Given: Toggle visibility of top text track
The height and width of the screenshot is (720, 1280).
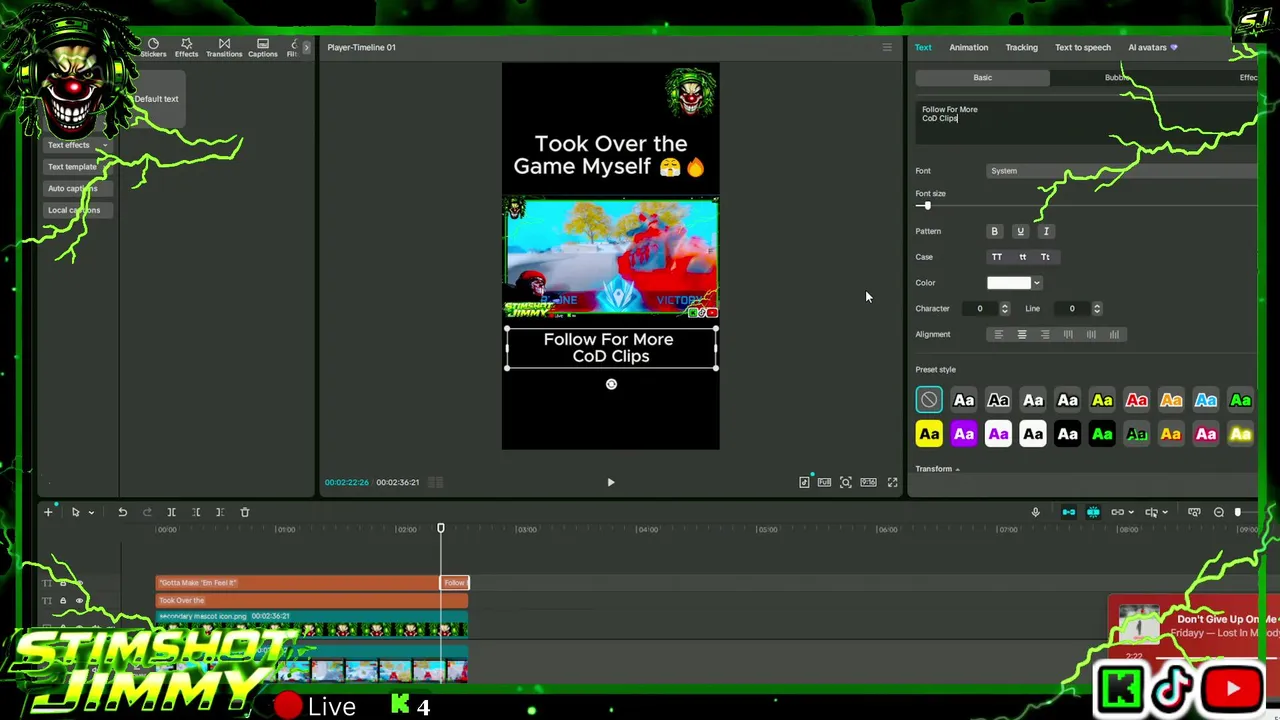Looking at the screenshot, I should click(x=79, y=583).
